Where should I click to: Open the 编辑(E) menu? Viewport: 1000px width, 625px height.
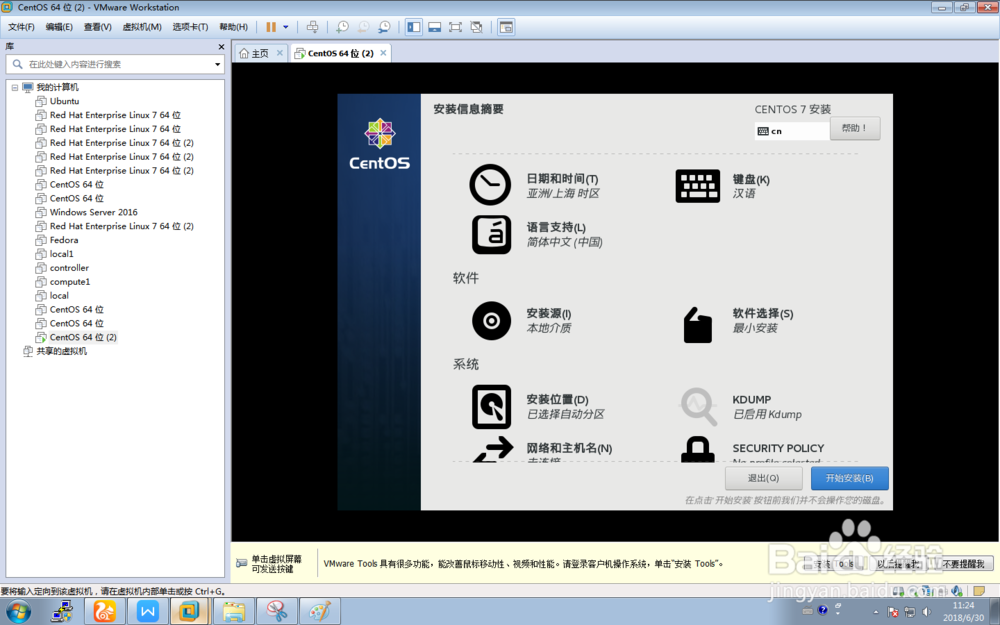pos(59,27)
